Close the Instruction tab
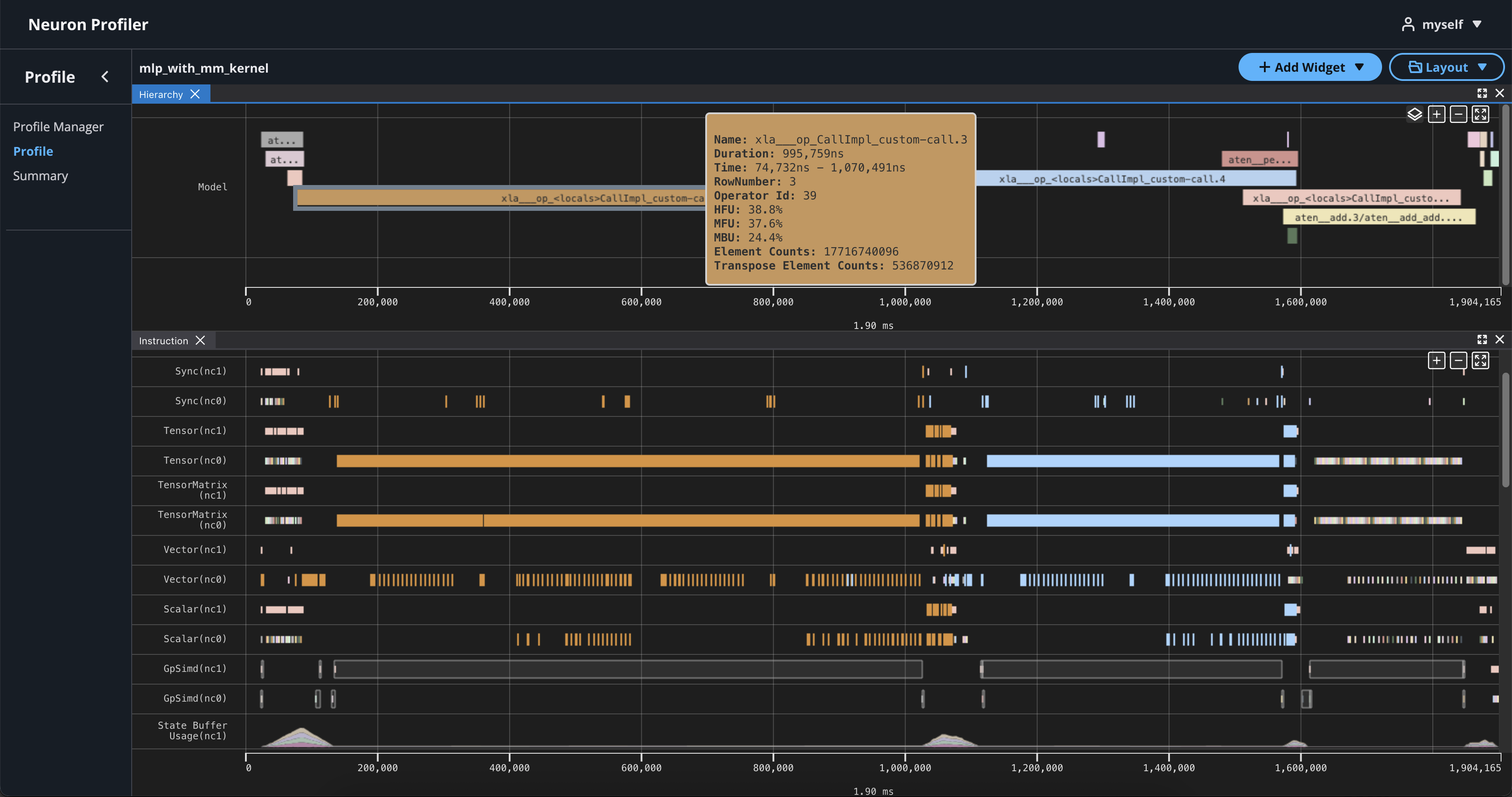The image size is (1512, 797). [200, 341]
